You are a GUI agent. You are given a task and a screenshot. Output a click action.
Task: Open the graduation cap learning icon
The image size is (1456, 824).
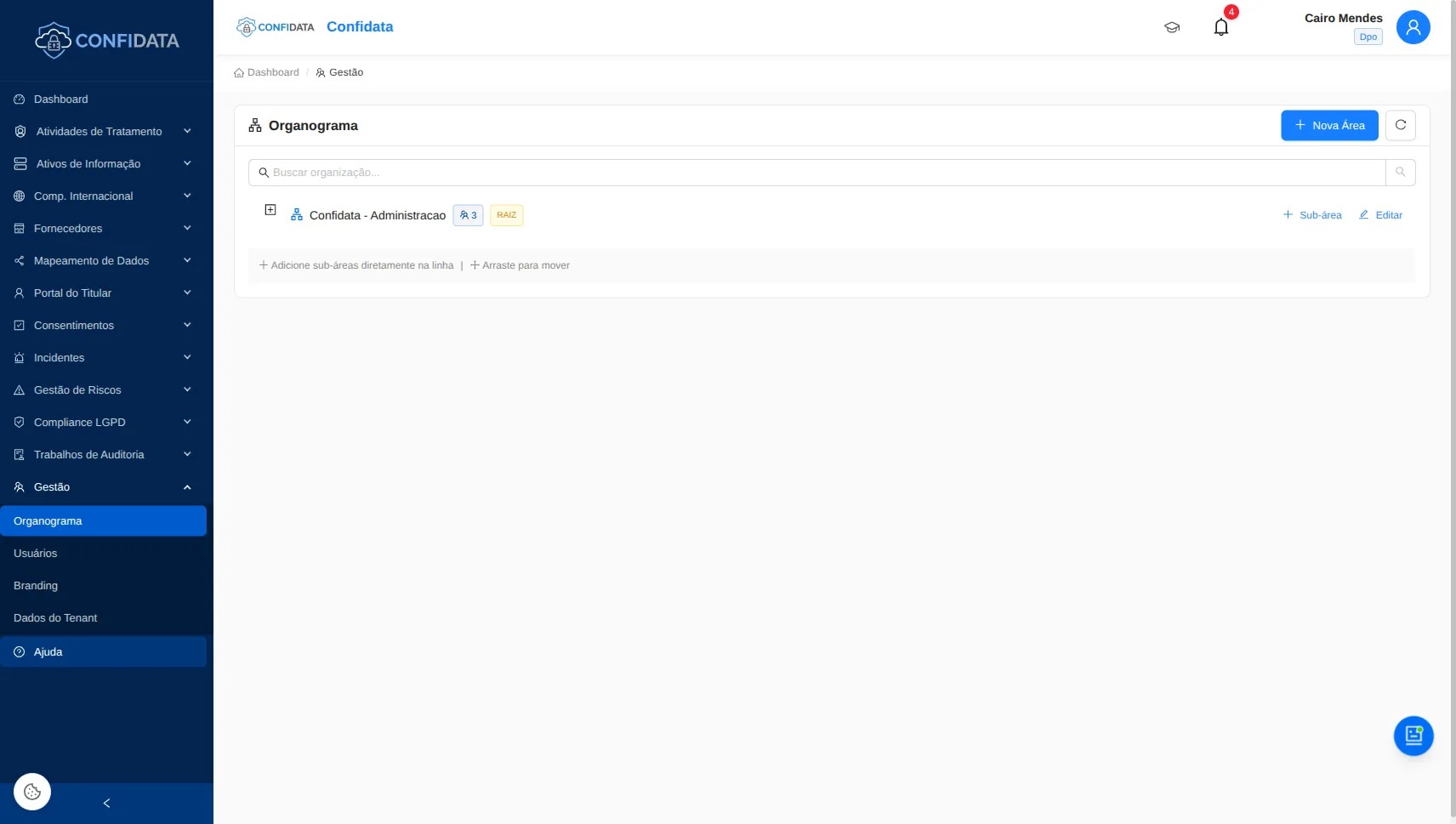pos(1171,26)
